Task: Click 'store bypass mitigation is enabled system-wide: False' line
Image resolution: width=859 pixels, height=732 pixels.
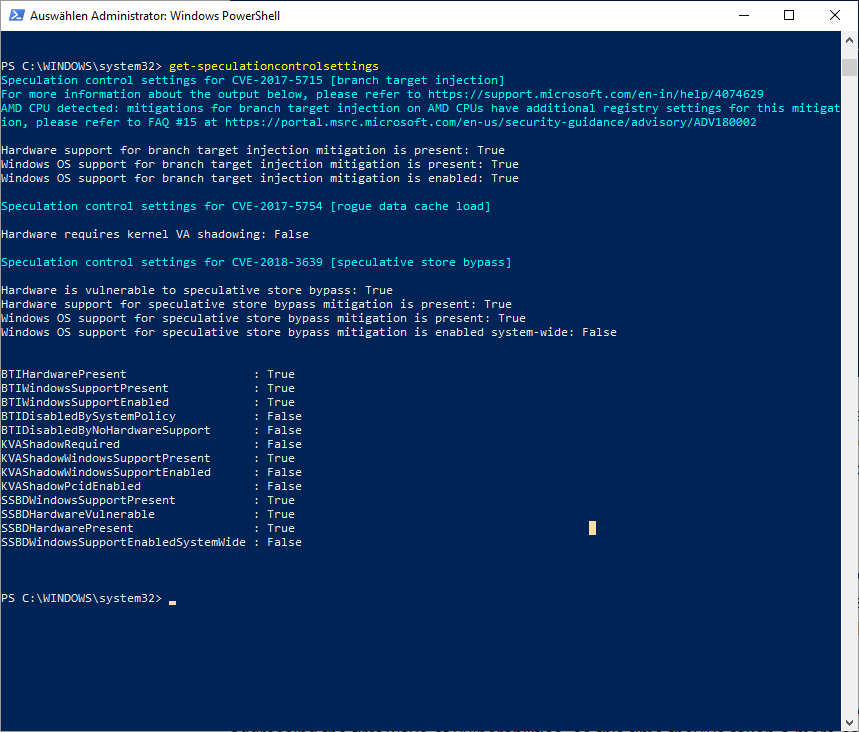Action: pyautogui.click(x=308, y=333)
